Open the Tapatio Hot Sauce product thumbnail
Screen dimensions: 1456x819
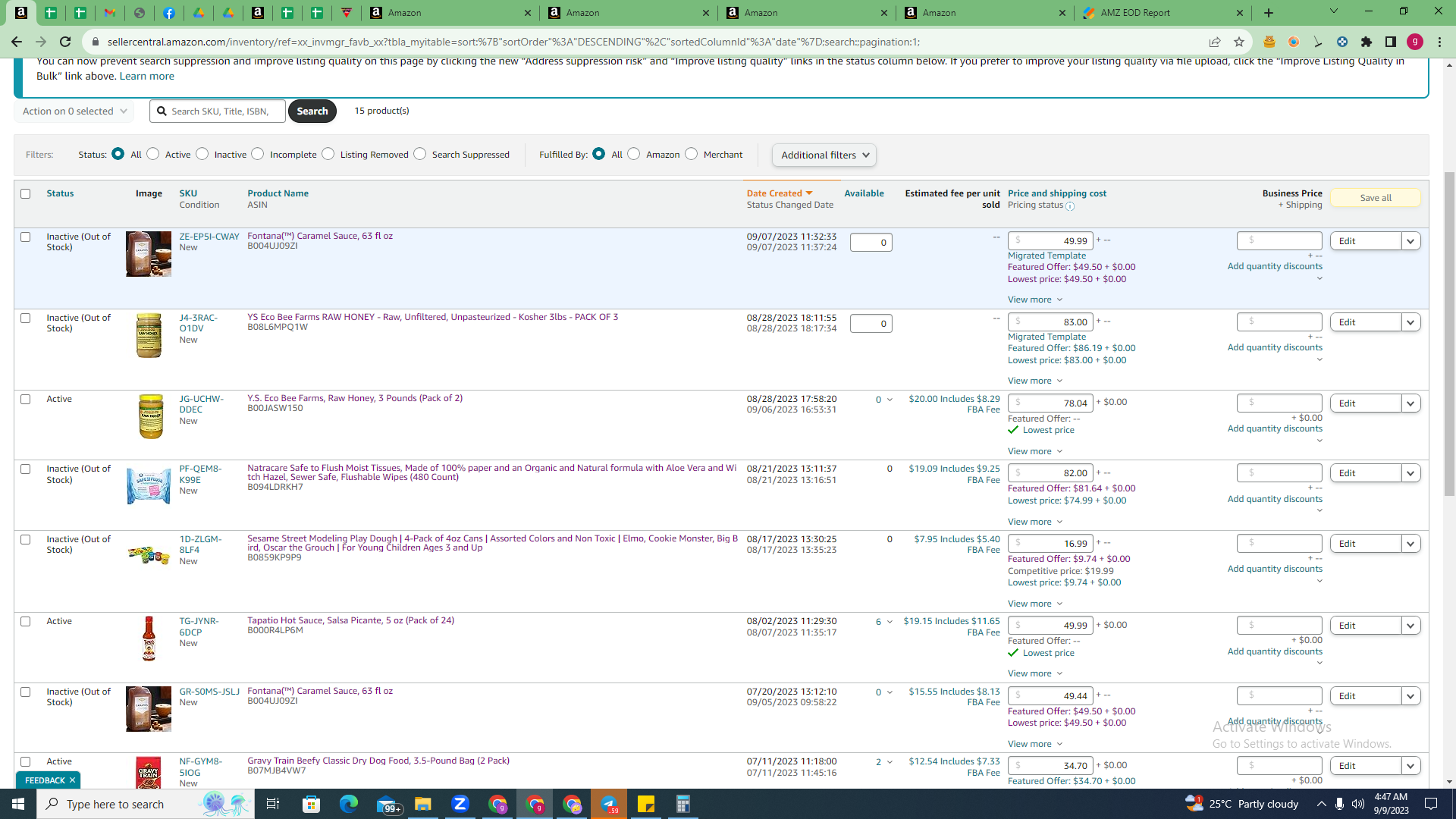coord(149,639)
